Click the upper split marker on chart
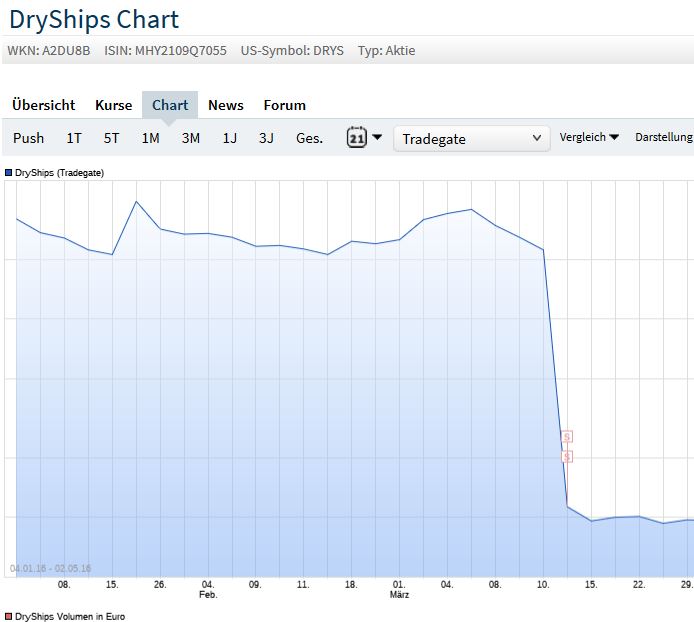Image resolution: width=694 pixels, height=622 pixels. tap(567, 436)
